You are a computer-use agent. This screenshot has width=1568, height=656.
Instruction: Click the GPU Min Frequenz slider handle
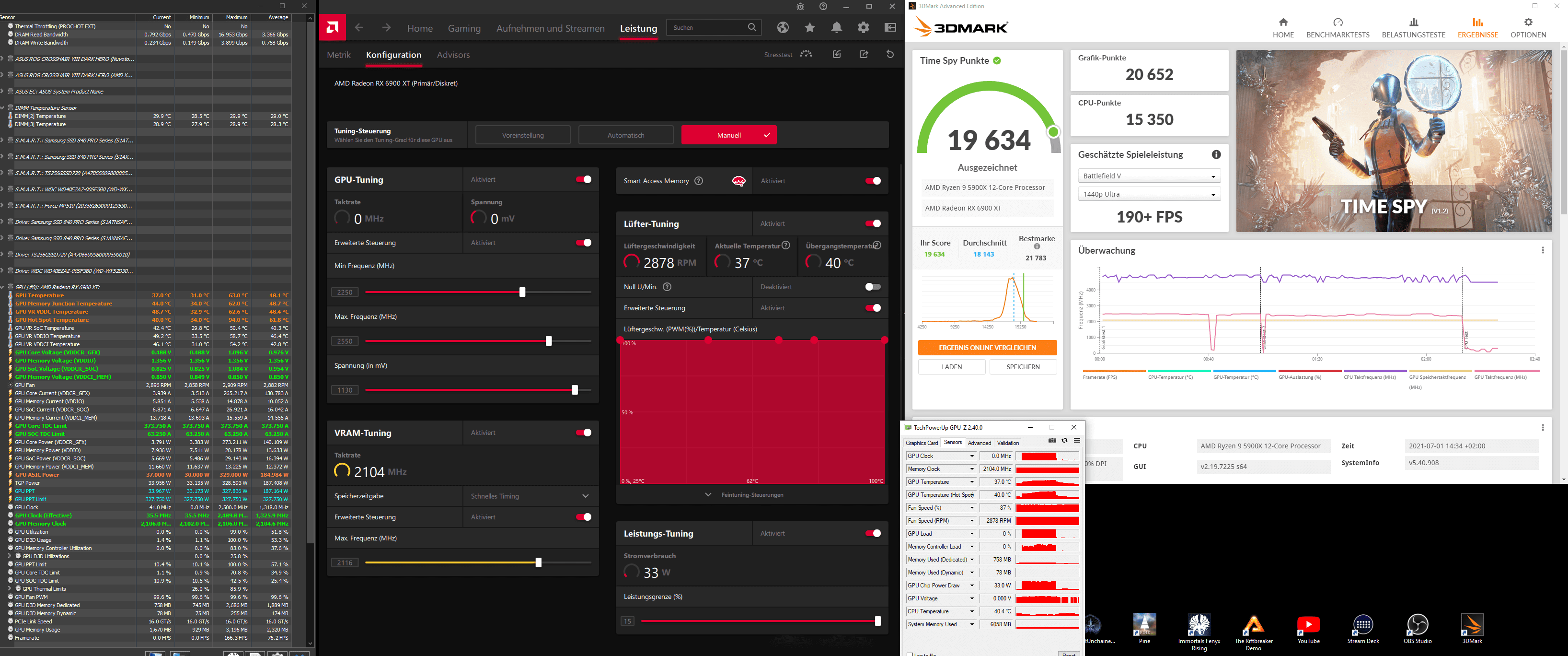coord(522,293)
